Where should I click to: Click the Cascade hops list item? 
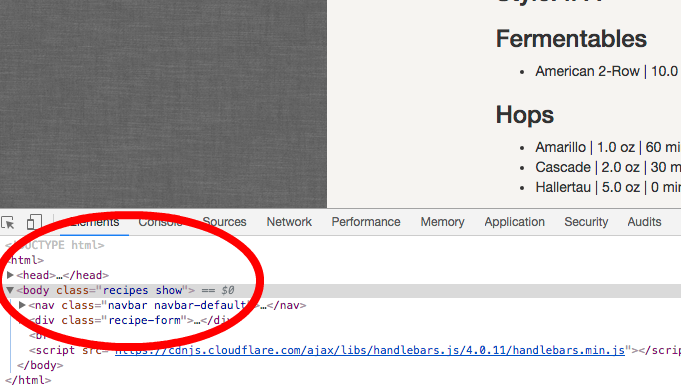tap(608, 167)
